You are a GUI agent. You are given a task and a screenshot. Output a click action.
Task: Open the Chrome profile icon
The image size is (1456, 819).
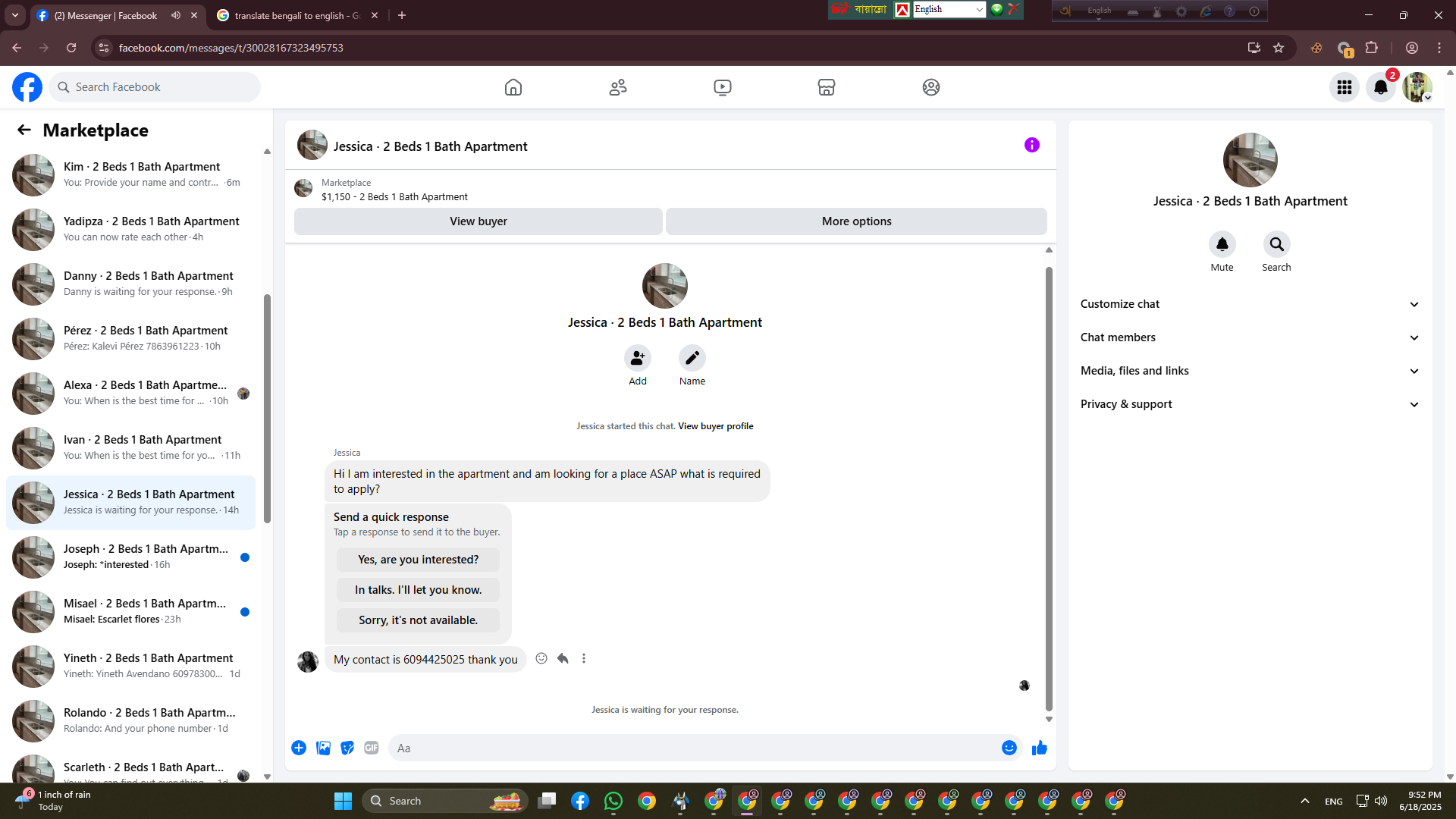[x=1412, y=48]
